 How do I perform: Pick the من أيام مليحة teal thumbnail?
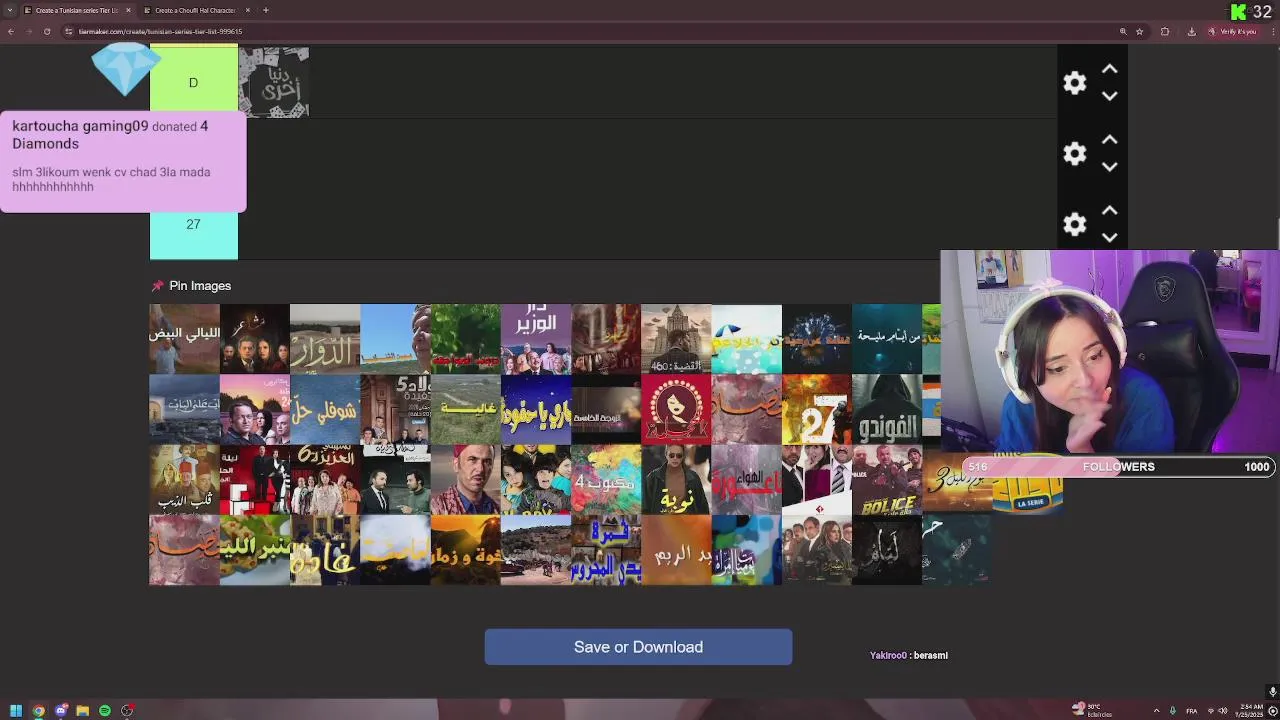tap(887, 339)
